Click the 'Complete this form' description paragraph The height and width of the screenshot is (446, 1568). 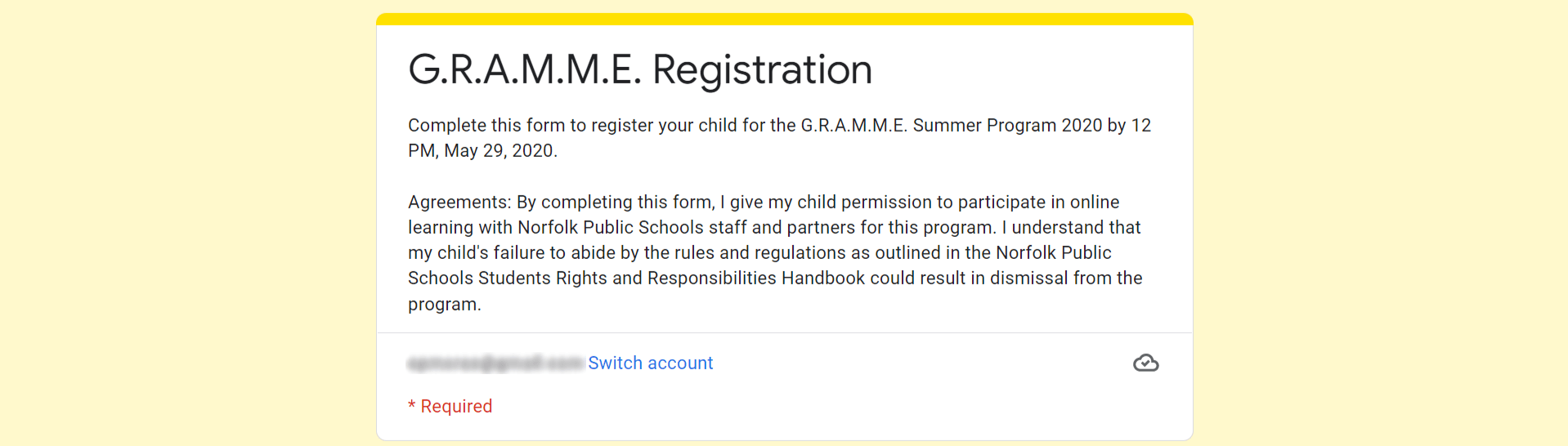(779, 138)
